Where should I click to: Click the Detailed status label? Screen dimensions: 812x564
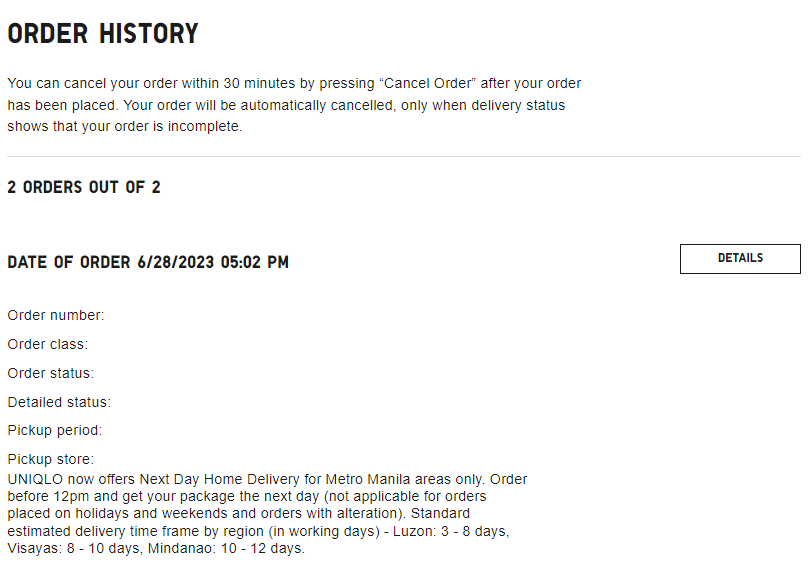(x=59, y=402)
